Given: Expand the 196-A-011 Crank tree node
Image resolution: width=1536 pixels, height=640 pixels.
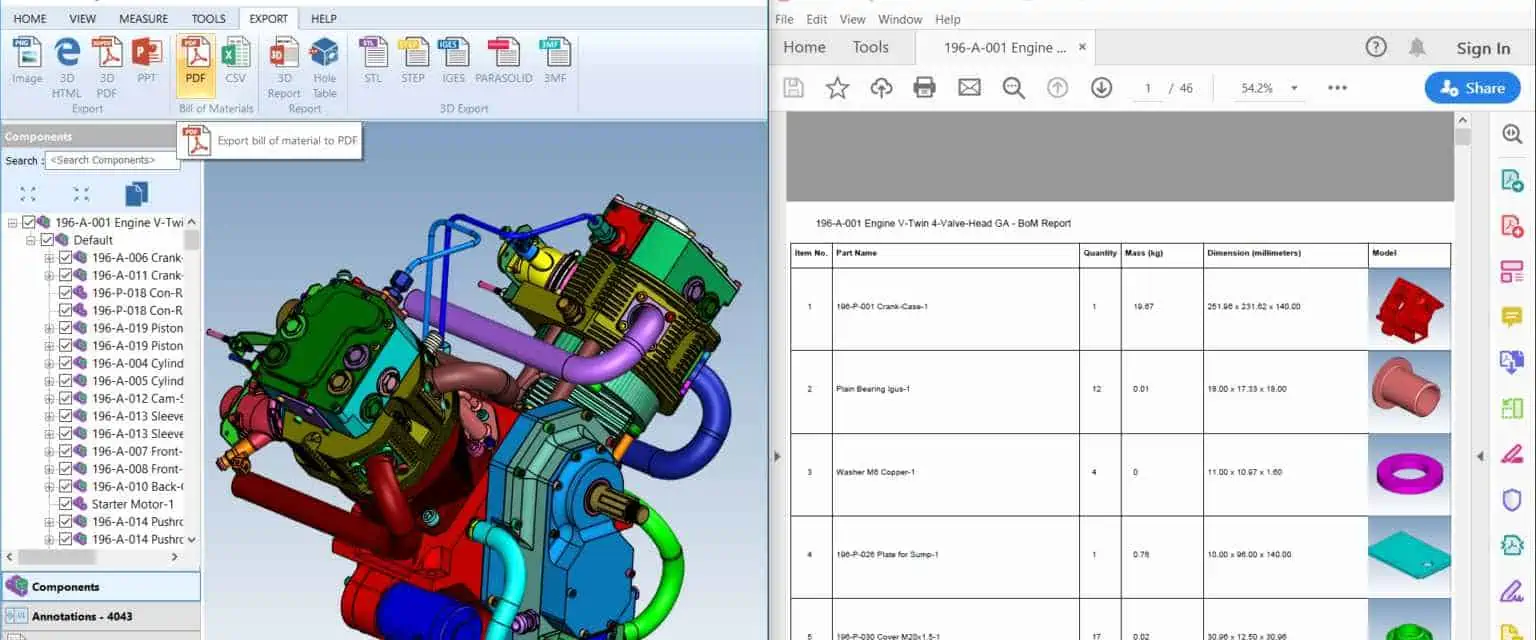Looking at the screenshot, I should [49, 275].
